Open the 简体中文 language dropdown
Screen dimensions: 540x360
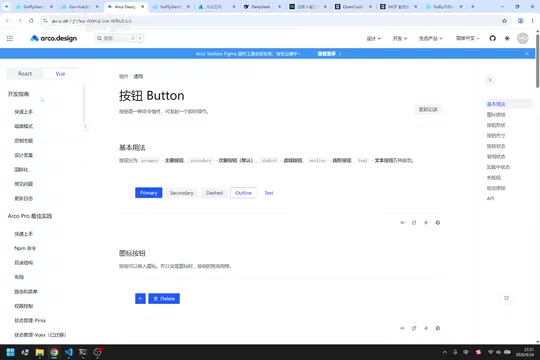point(467,38)
